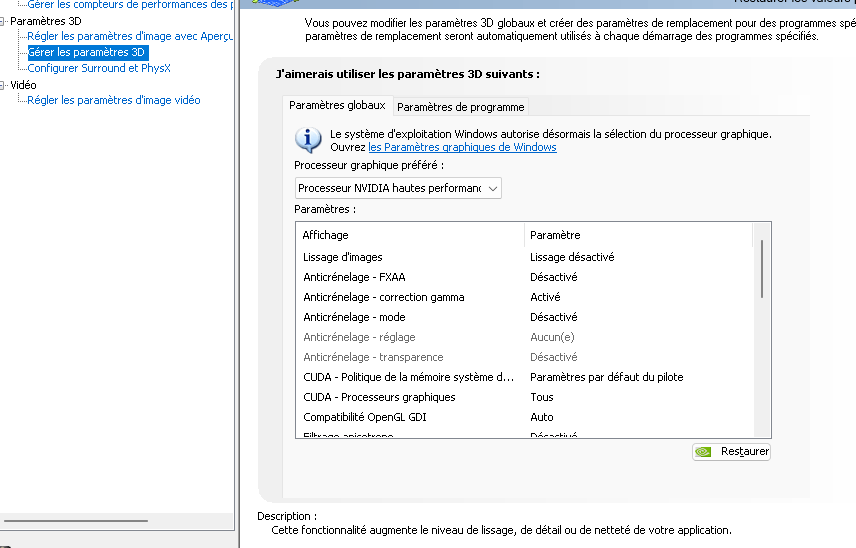Switch to Paramètres de programme tab
Screen dimensions: 856x548
(461, 107)
